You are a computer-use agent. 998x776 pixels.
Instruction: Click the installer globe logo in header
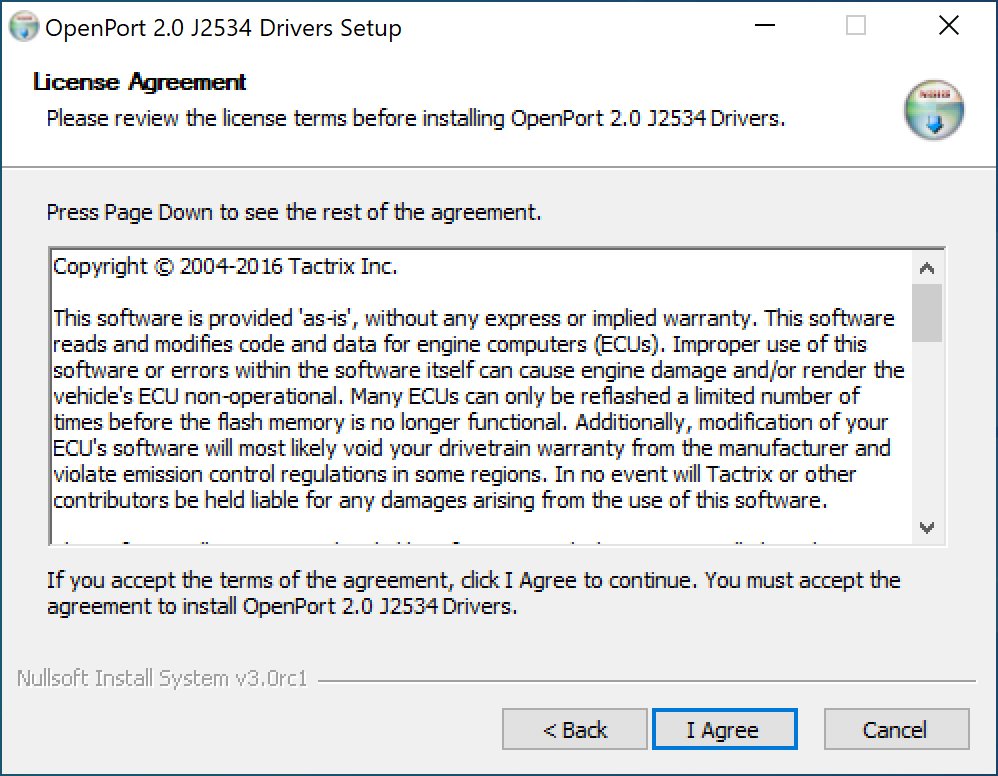point(934,110)
